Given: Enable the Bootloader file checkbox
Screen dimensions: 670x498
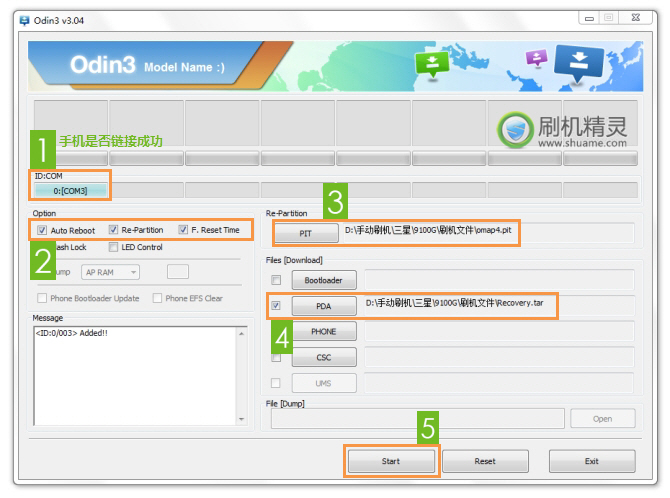Looking at the screenshot, I should click(276, 280).
